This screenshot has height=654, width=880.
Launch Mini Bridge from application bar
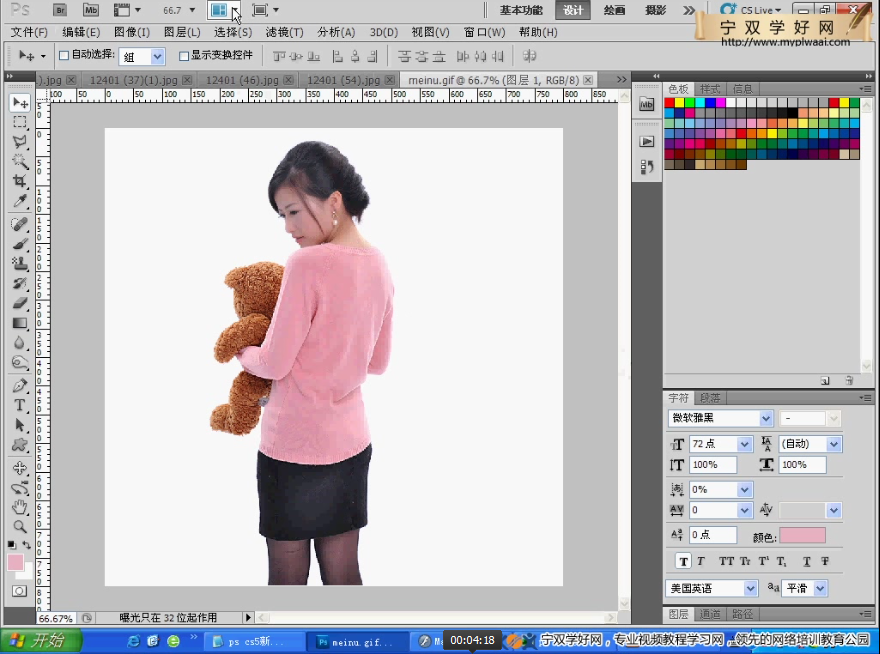pos(90,10)
